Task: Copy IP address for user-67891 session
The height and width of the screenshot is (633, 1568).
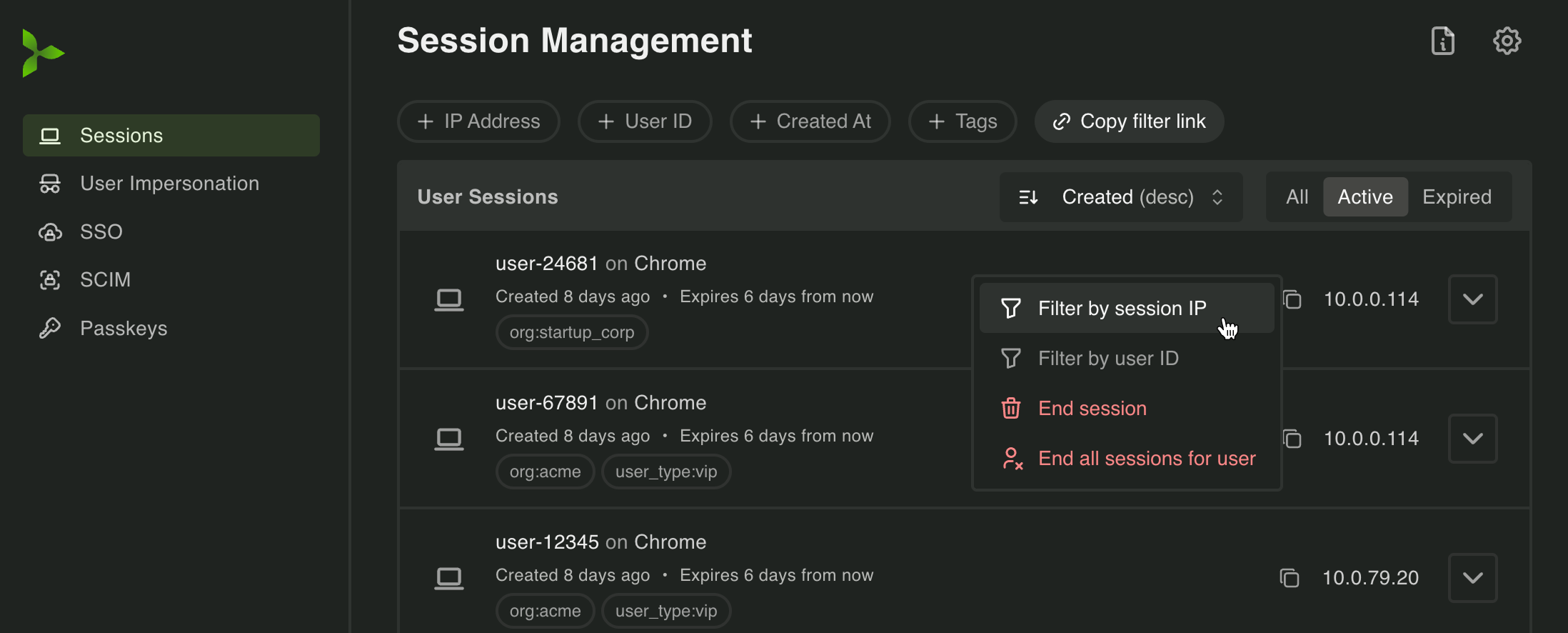Action: [x=1292, y=438]
